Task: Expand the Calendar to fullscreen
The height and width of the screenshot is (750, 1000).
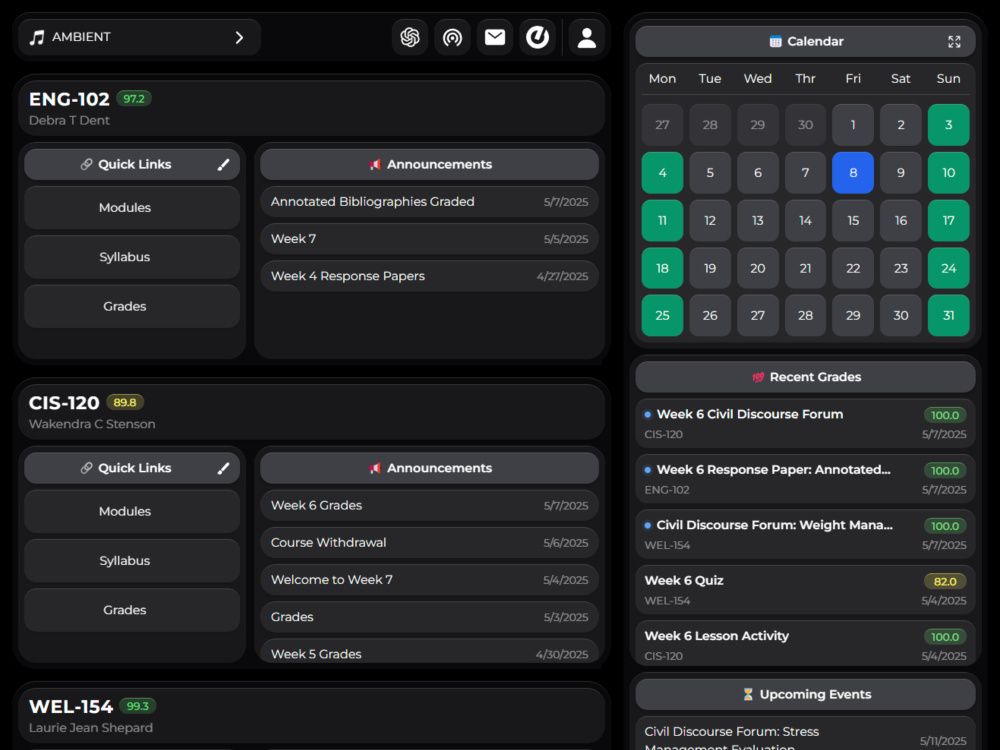Action: click(x=954, y=41)
